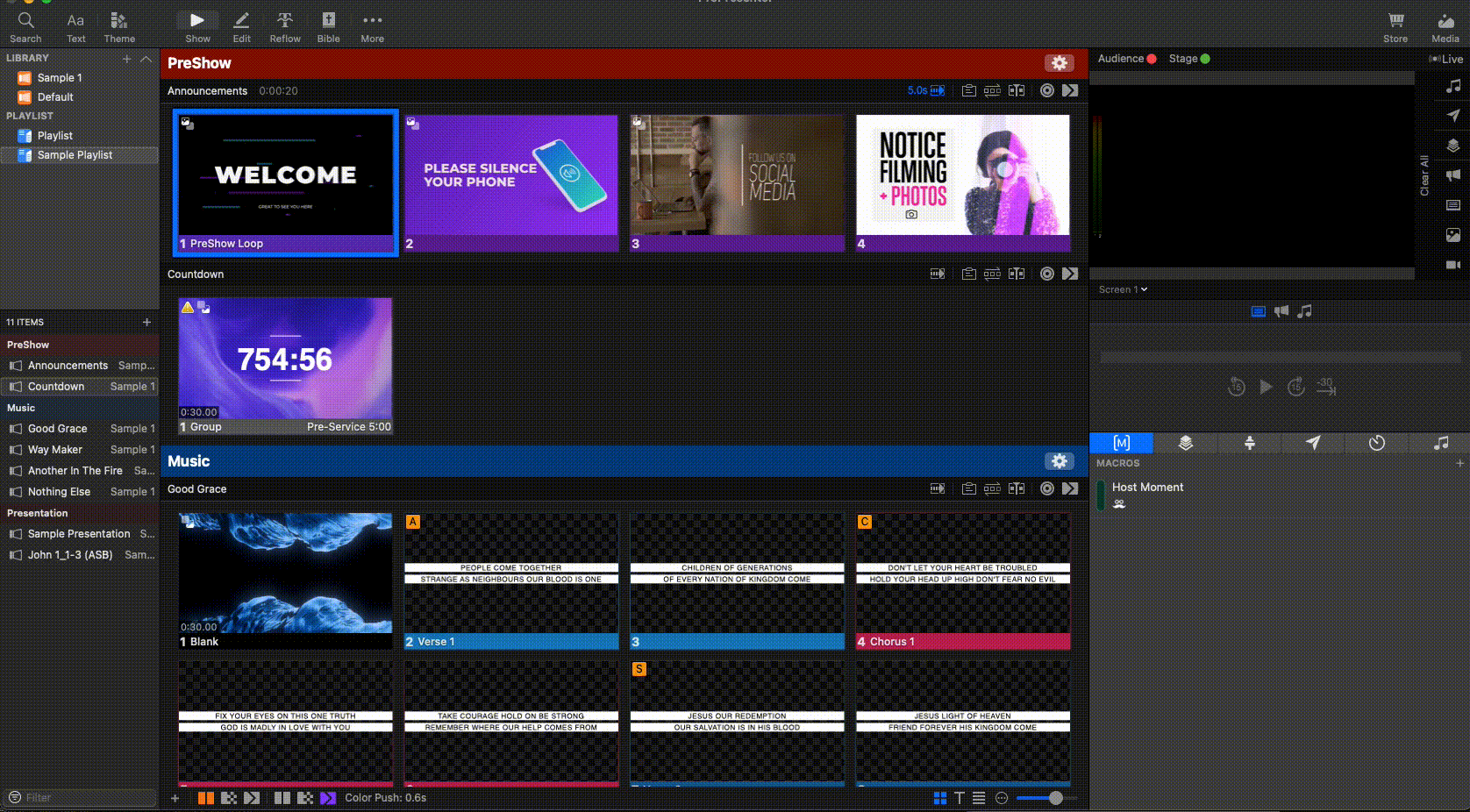1470x812 pixels.
Task: Clear the audio layer
Action: coord(1453,86)
